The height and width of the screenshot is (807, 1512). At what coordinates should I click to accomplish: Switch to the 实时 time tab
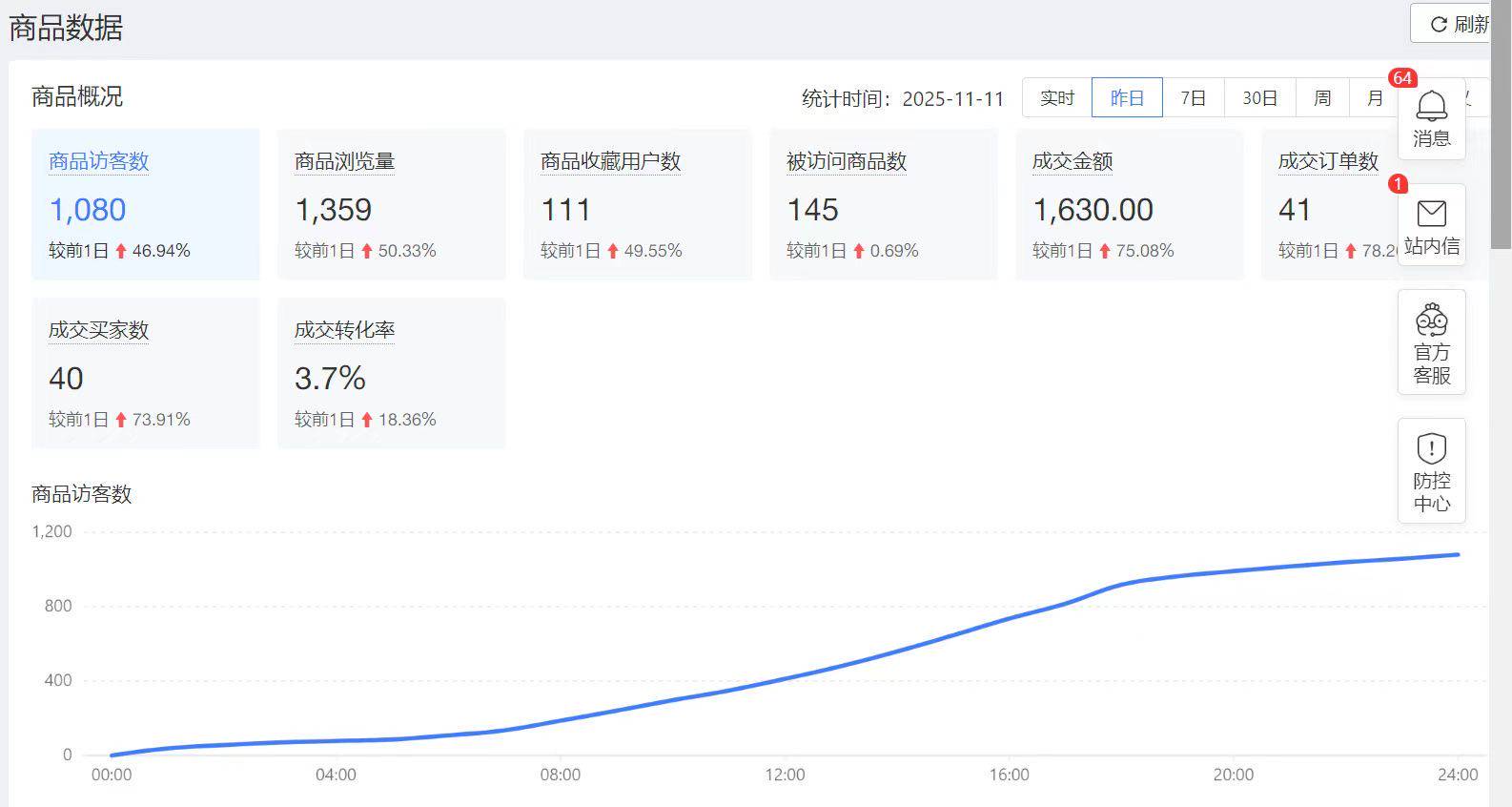(x=1056, y=98)
